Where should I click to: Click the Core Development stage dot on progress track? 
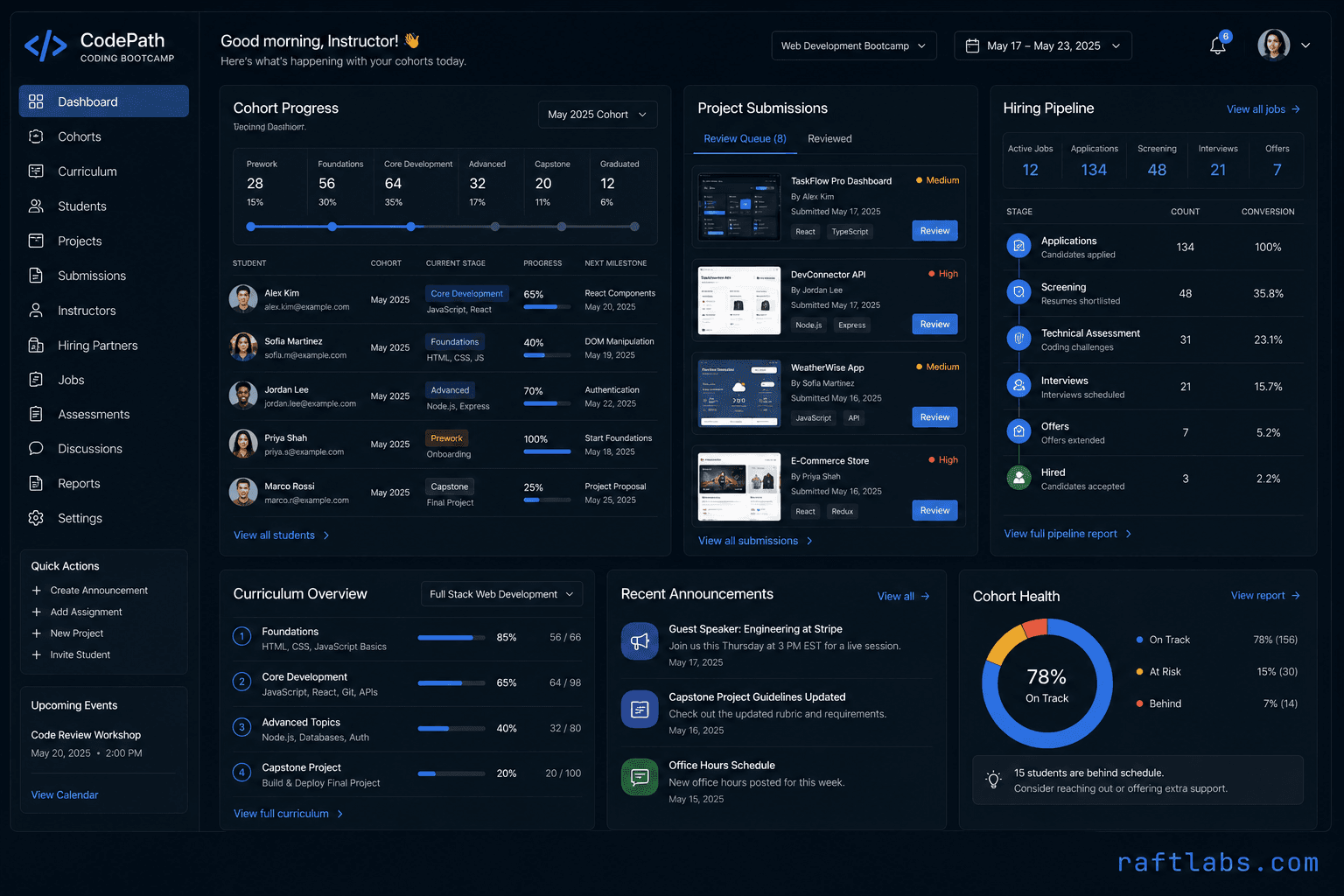(x=410, y=227)
